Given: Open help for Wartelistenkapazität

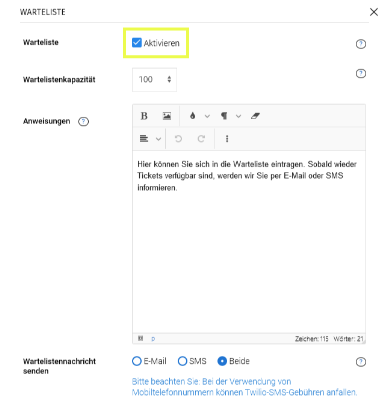Looking at the screenshot, I should (361, 73).
